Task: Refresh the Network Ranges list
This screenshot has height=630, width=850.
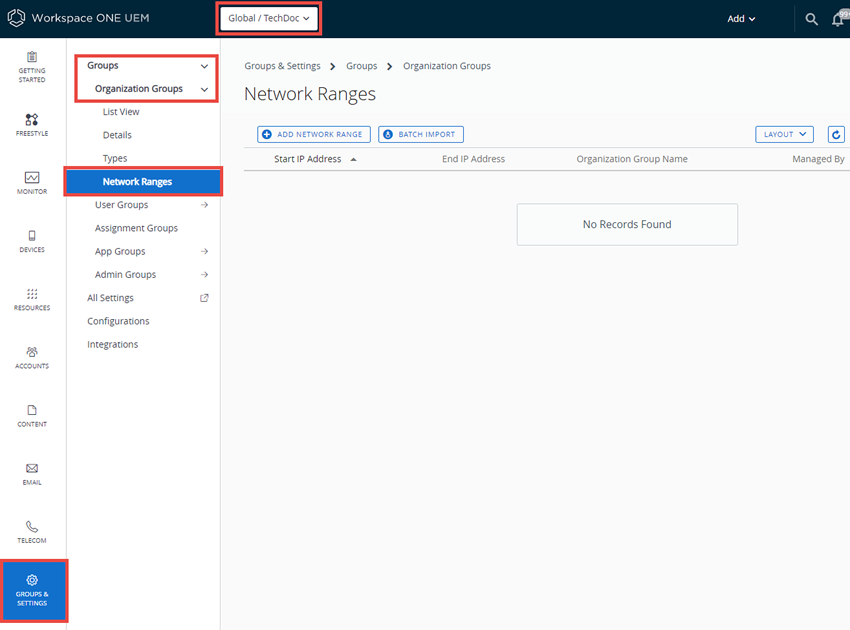Action: tap(836, 134)
